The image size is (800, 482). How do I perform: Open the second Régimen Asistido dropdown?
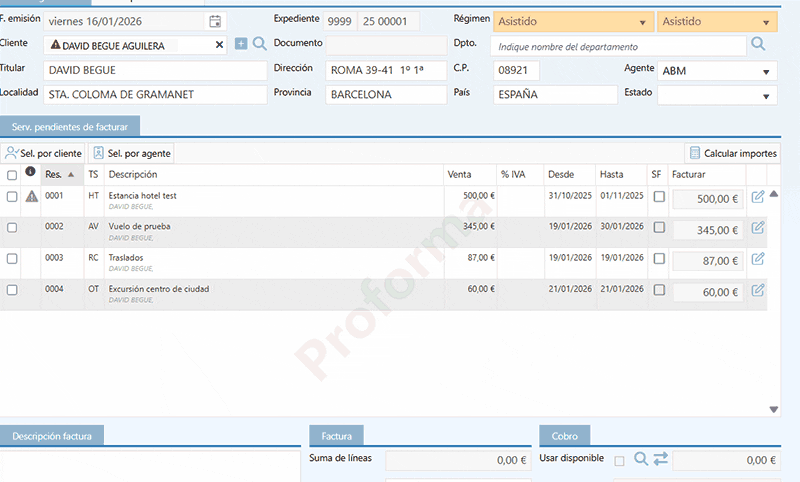pyautogui.click(x=717, y=22)
